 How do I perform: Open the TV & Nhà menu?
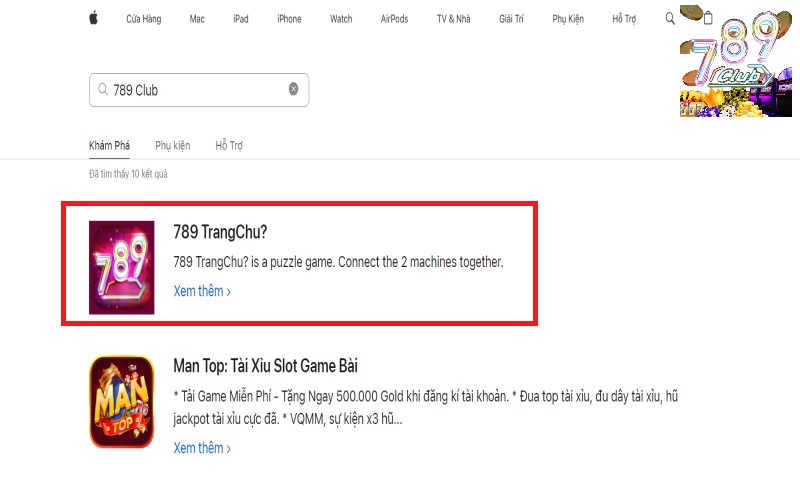point(454,19)
